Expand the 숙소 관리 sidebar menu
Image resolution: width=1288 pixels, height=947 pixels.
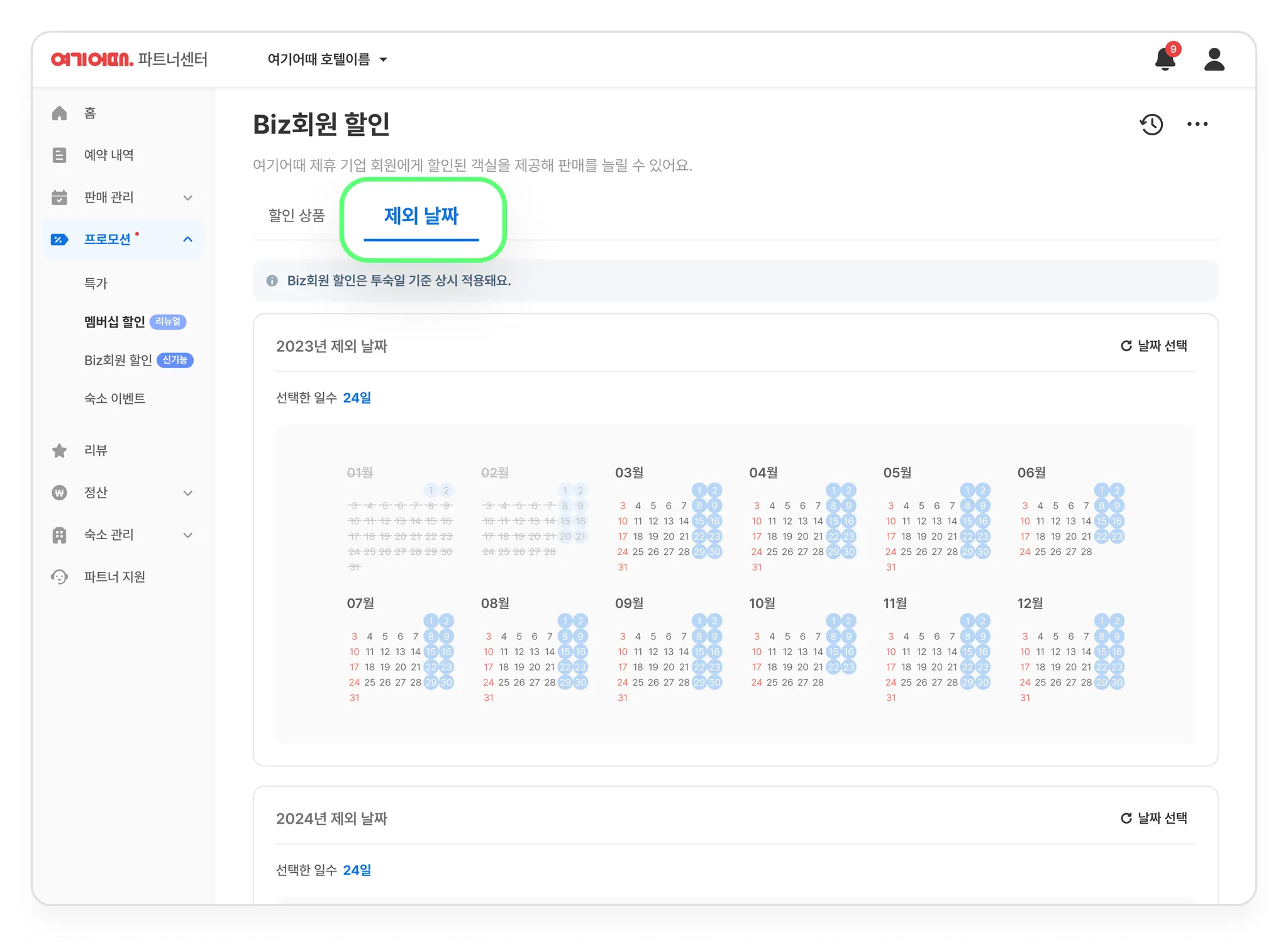(187, 535)
